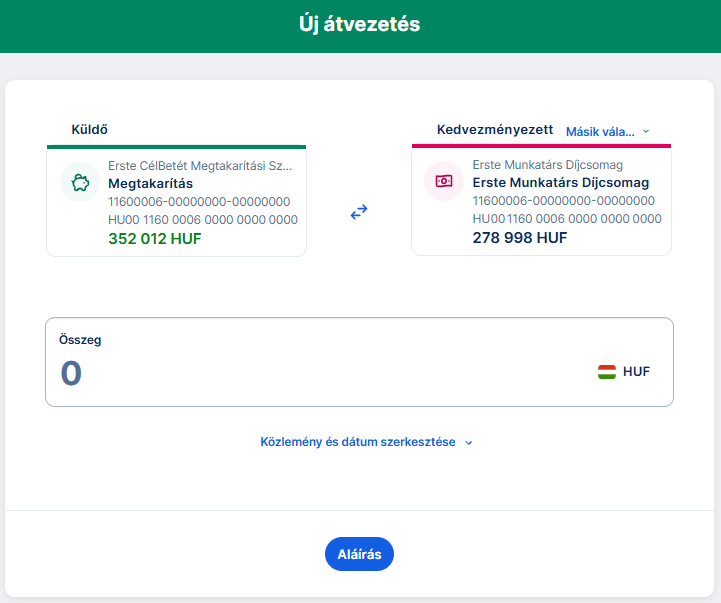This screenshot has width=721, height=603.
Task: Click the Erste CélBetét Megtakarítási Sz... account name
Action: 200,166
